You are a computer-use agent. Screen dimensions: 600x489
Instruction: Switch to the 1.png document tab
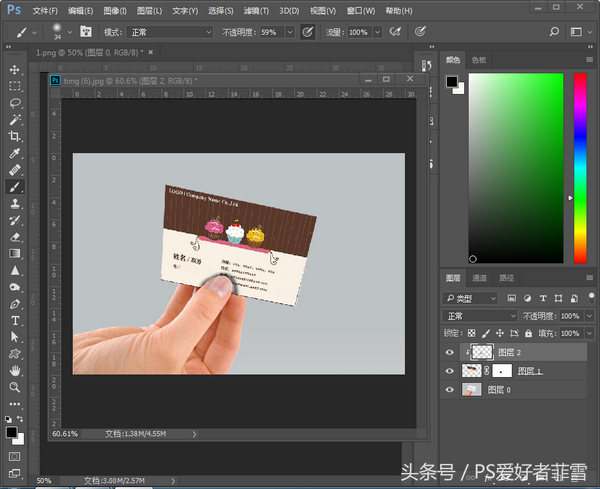click(85, 51)
